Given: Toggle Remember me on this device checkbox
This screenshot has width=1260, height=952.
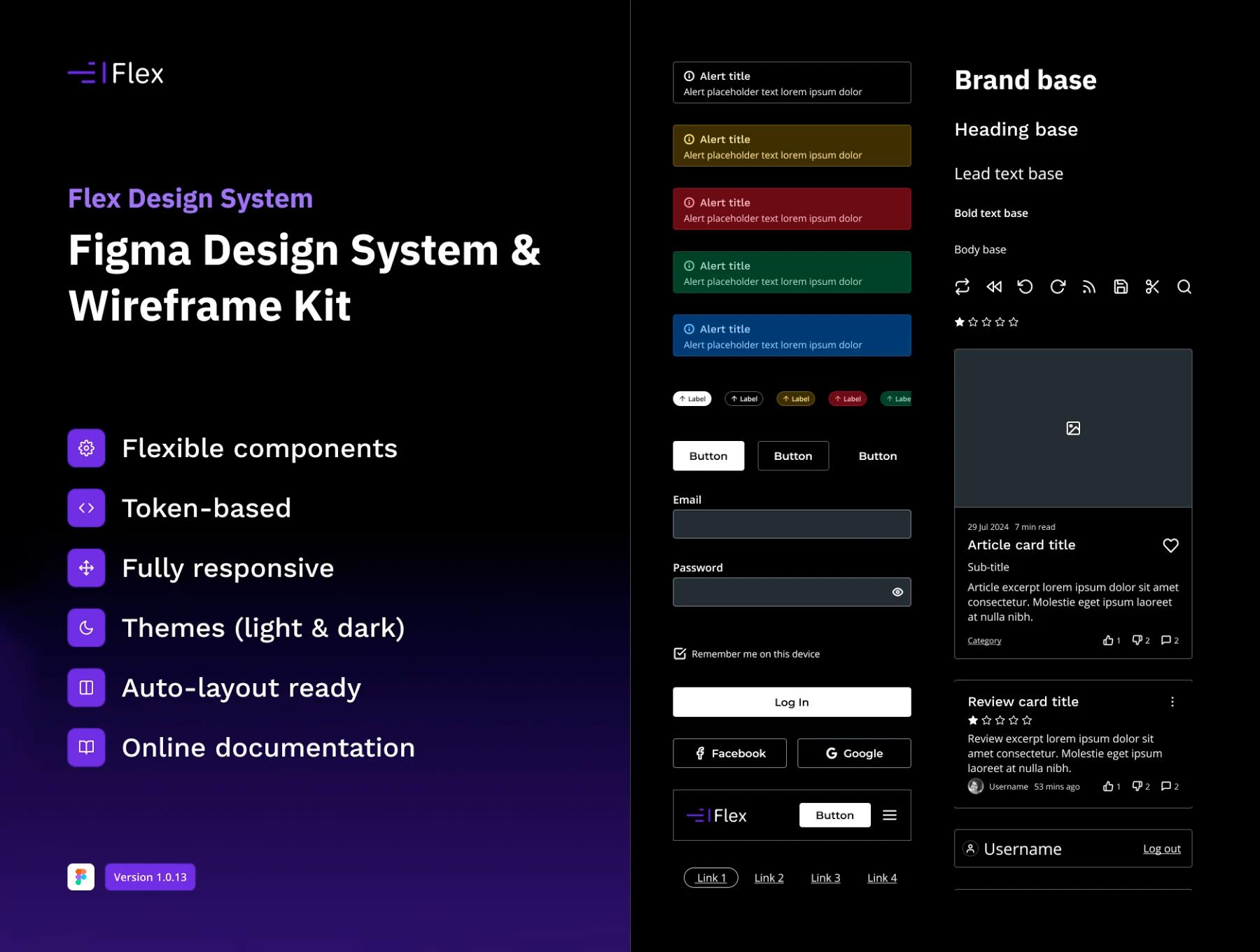Looking at the screenshot, I should point(680,654).
